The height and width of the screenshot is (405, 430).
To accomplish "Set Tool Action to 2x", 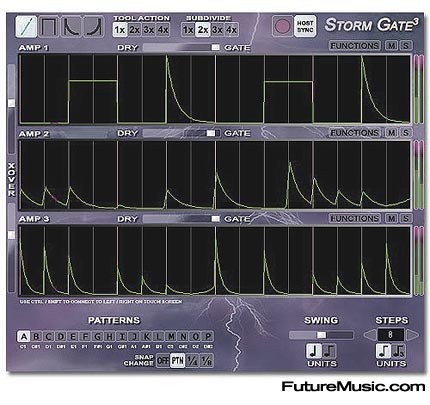I will (x=134, y=30).
